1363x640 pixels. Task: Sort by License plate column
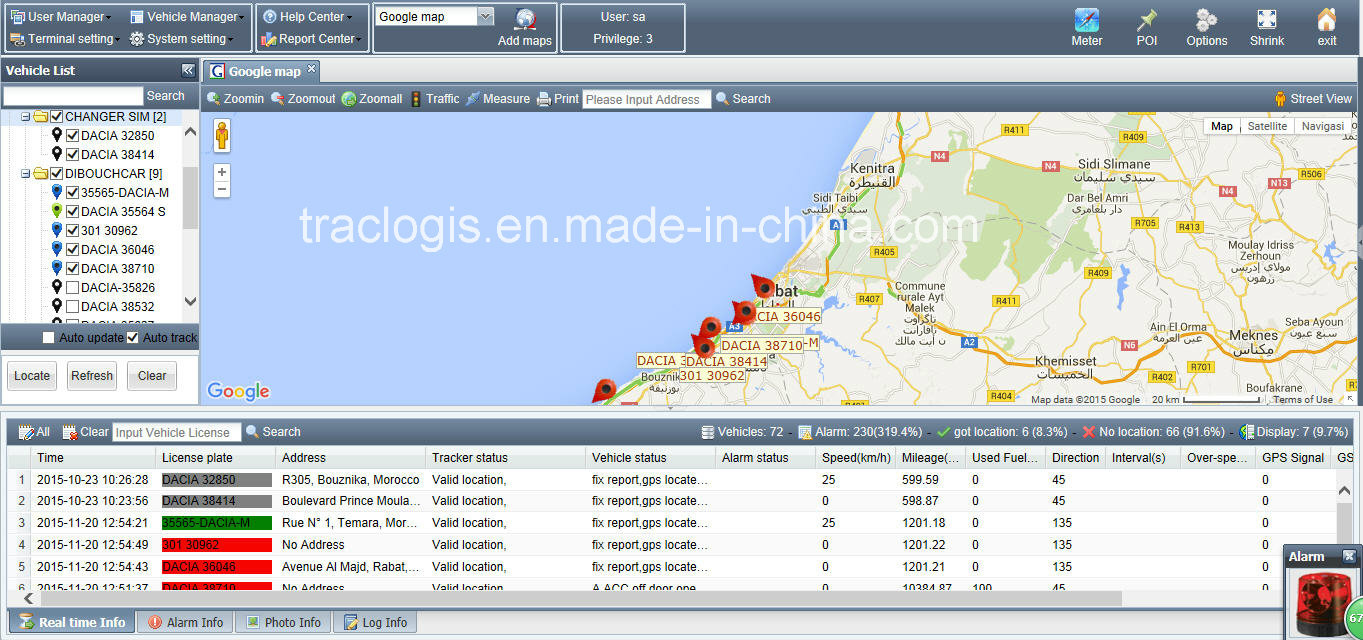click(216, 458)
